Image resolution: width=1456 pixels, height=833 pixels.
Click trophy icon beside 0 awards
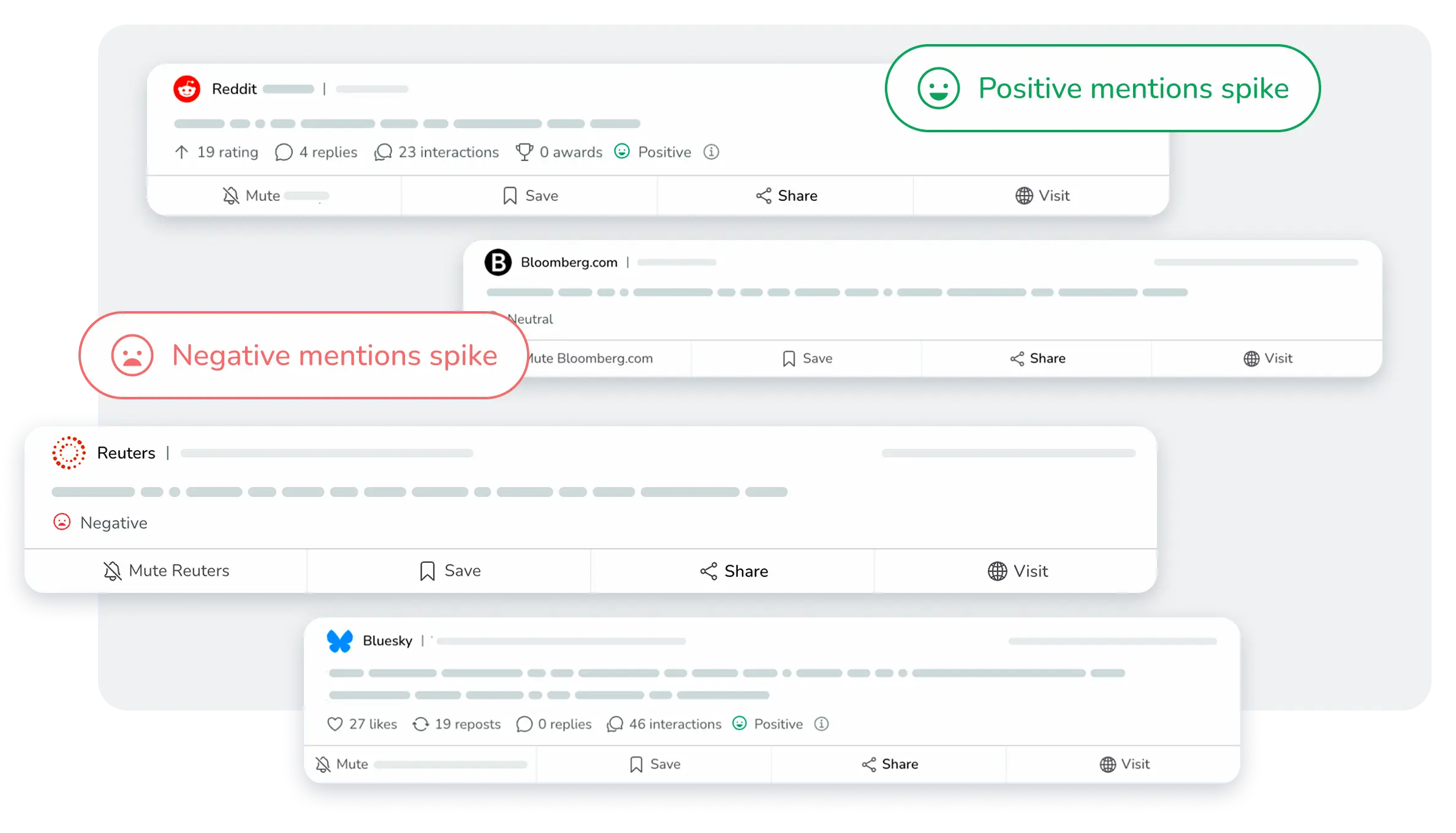[524, 152]
